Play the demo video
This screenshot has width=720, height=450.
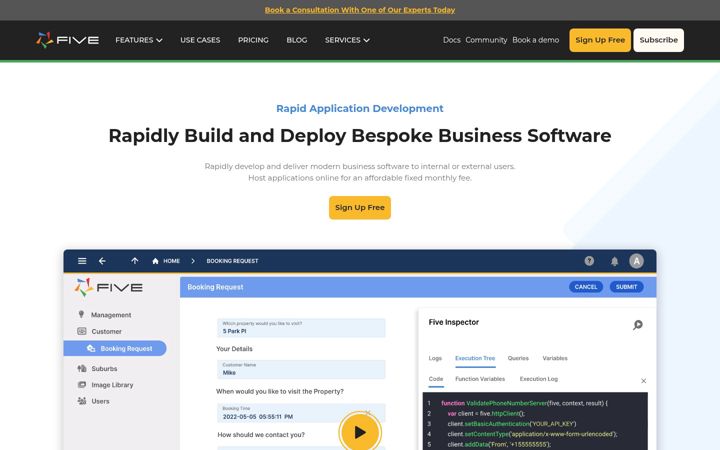[360, 432]
